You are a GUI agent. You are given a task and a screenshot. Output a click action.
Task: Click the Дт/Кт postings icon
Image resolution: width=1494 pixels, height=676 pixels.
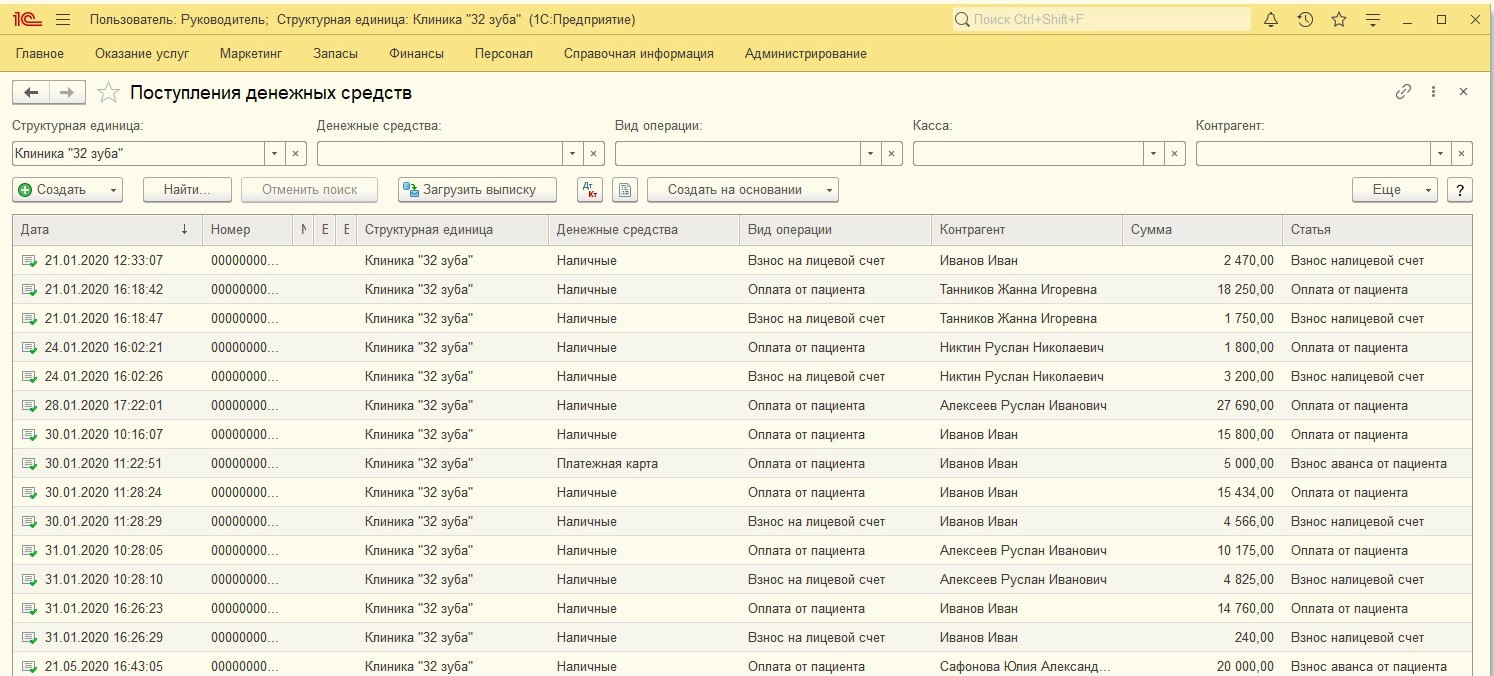click(x=590, y=190)
